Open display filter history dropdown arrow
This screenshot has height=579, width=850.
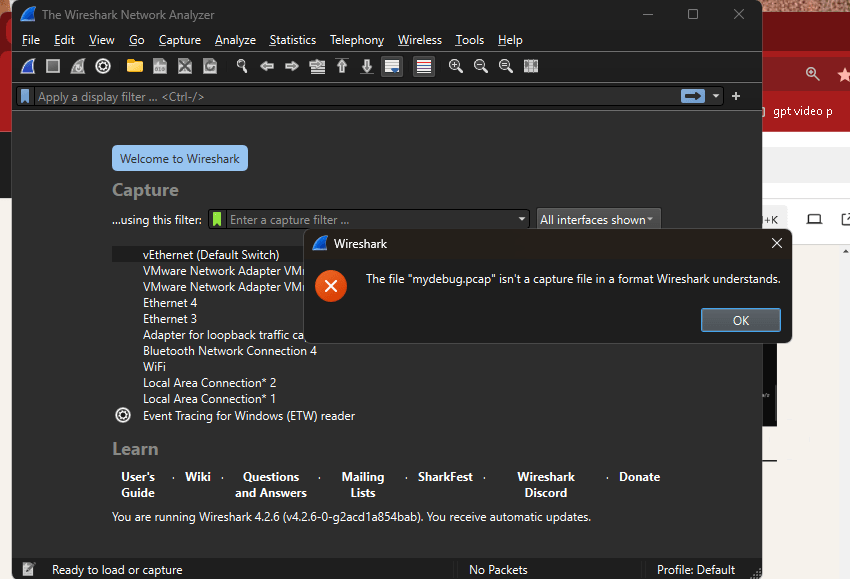(716, 96)
